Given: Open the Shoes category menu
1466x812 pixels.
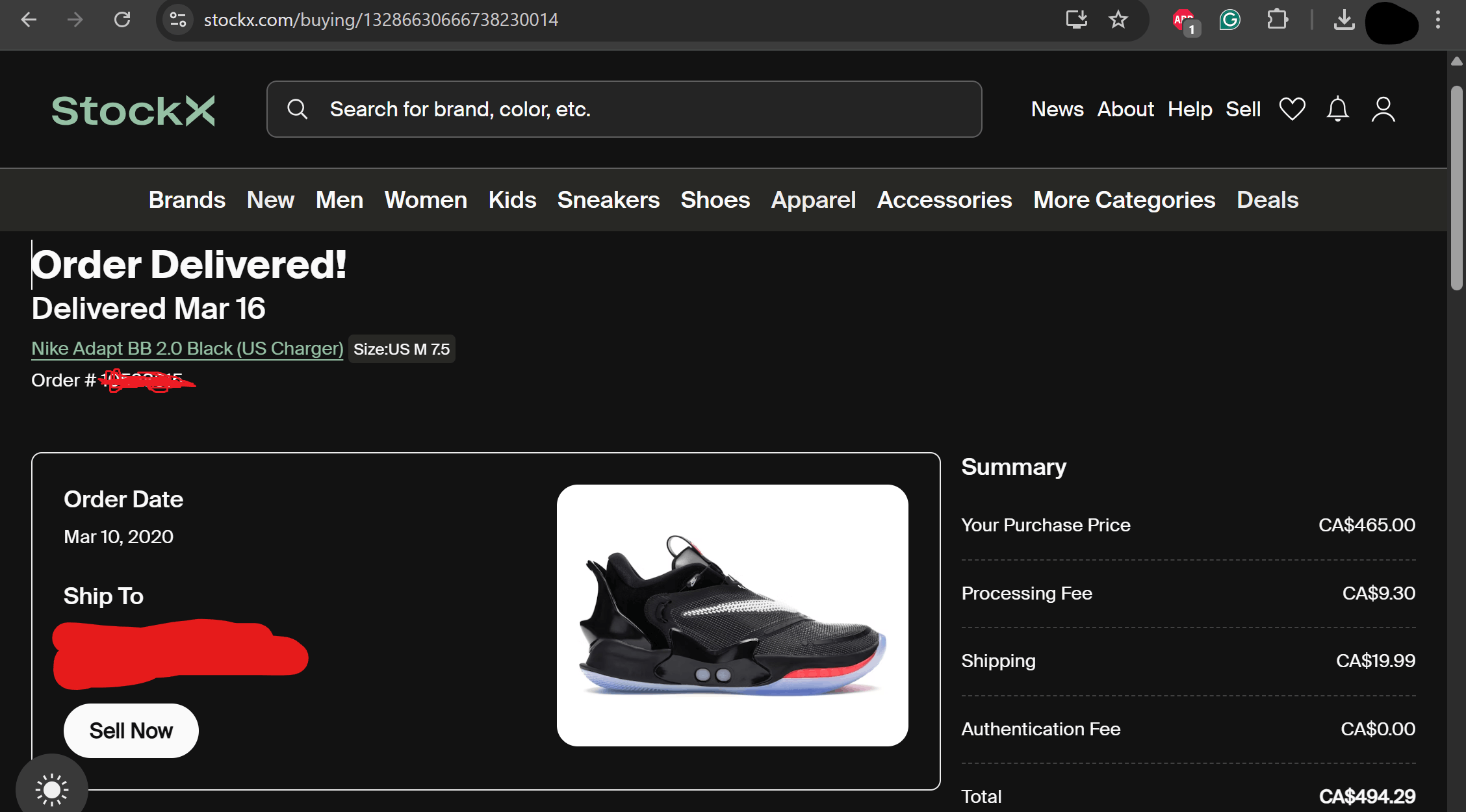Looking at the screenshot, I should coord(715,200).
